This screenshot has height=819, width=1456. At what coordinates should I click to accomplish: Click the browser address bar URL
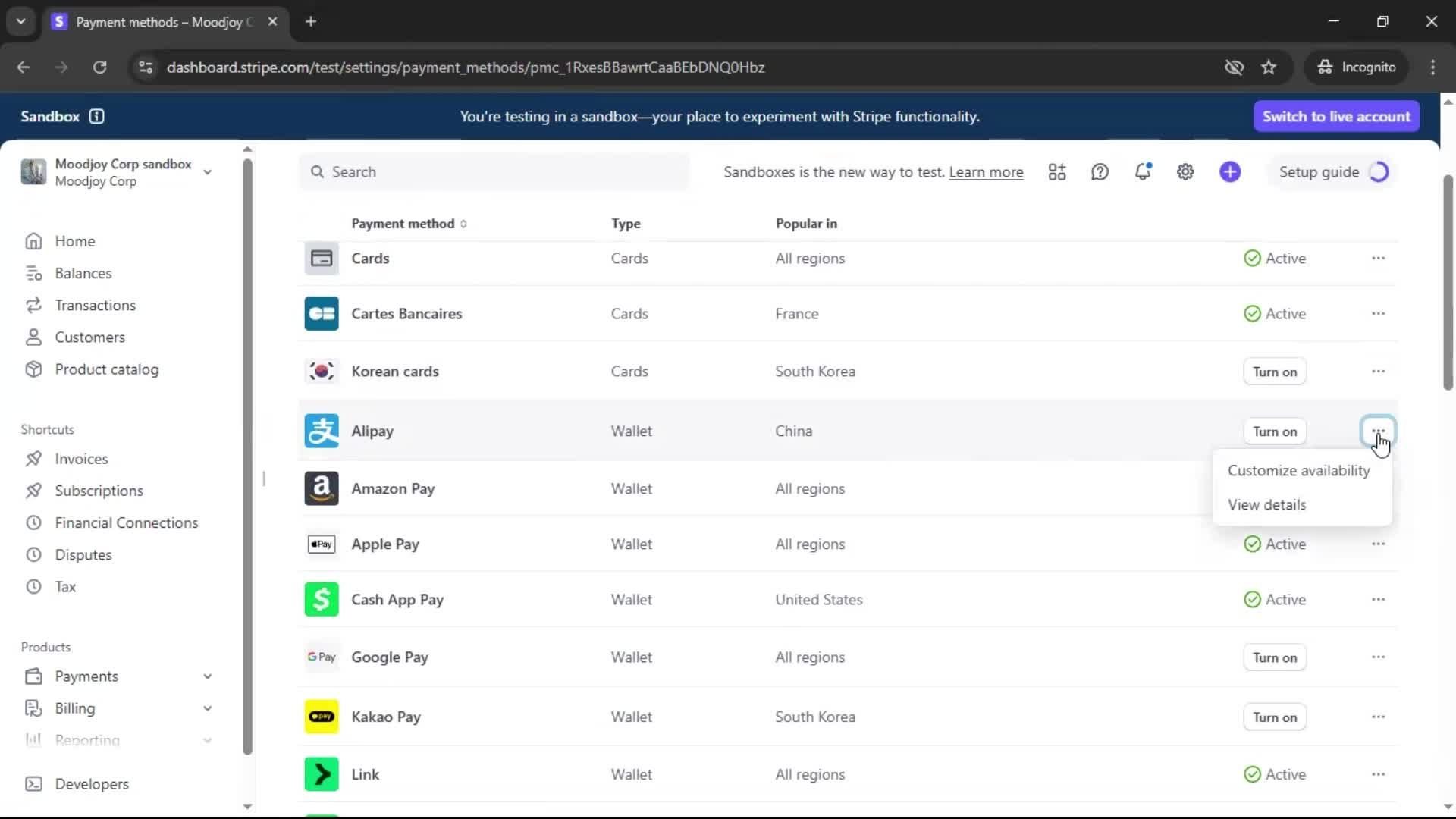pos(466,67)
